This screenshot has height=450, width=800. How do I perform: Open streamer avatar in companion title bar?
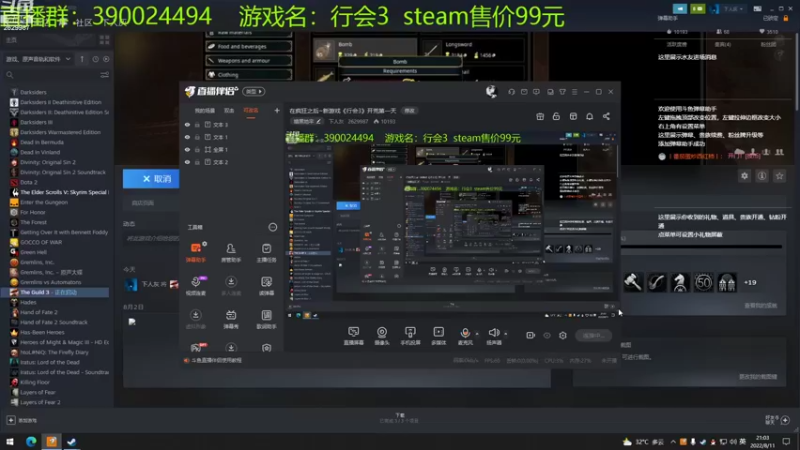coord(491,91)
